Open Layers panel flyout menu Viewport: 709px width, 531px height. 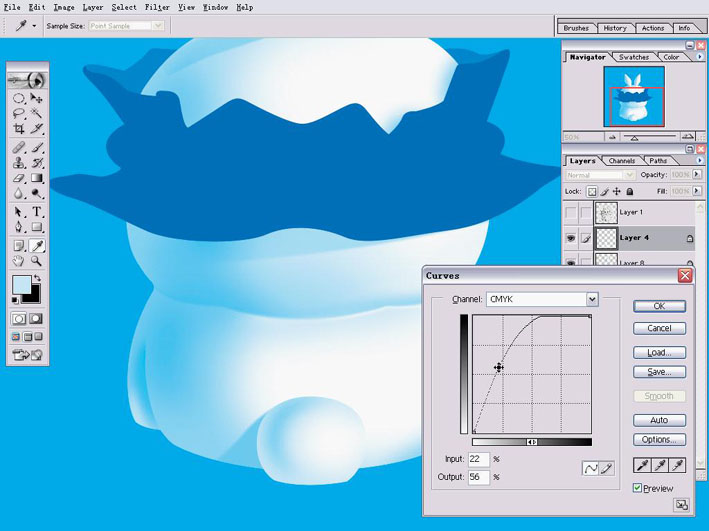tap(700, 160)
